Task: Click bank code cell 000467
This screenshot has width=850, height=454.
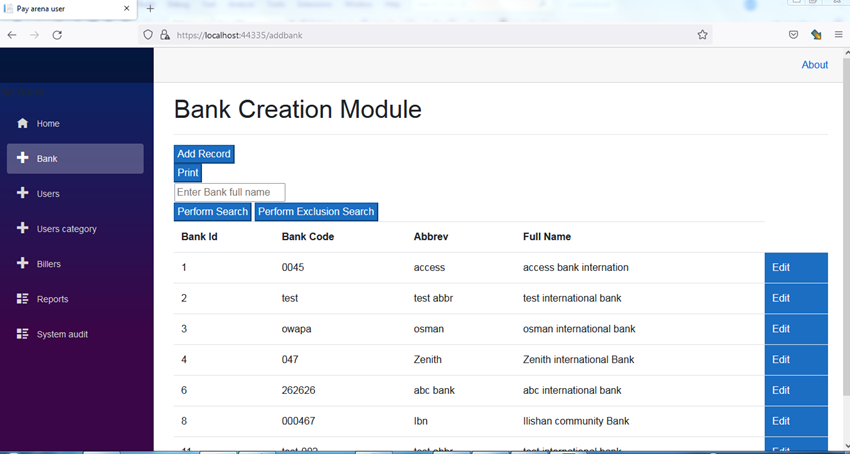Action: [299, 421]
